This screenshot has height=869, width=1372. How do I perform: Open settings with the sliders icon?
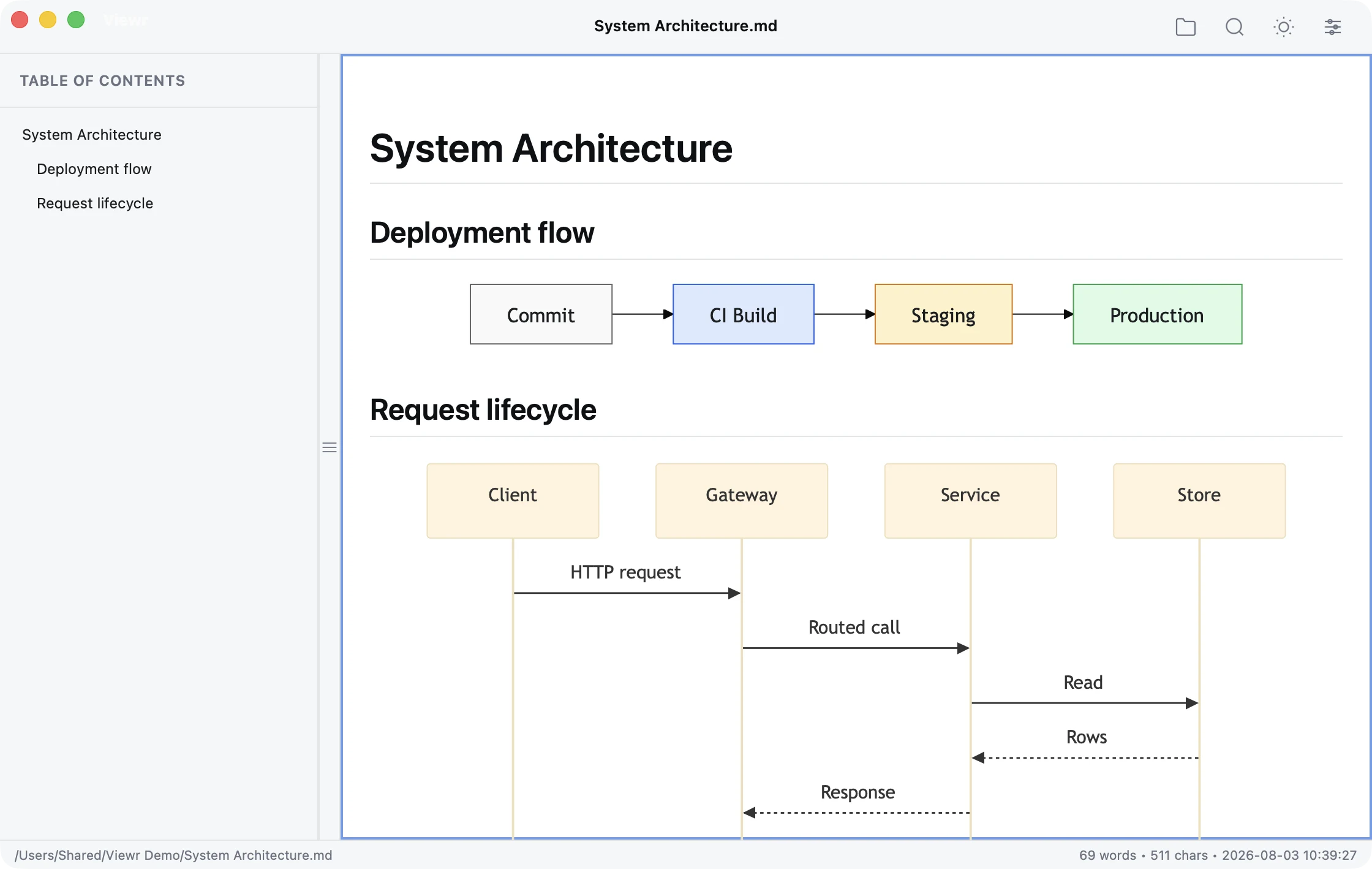[x=1332, y=27]
